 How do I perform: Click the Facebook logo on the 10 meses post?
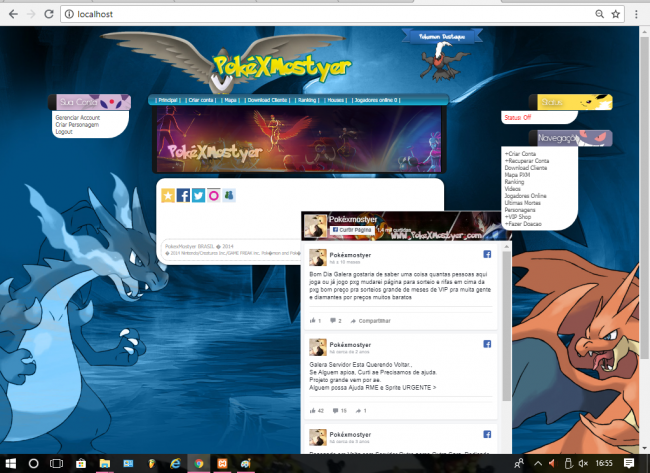487,254
